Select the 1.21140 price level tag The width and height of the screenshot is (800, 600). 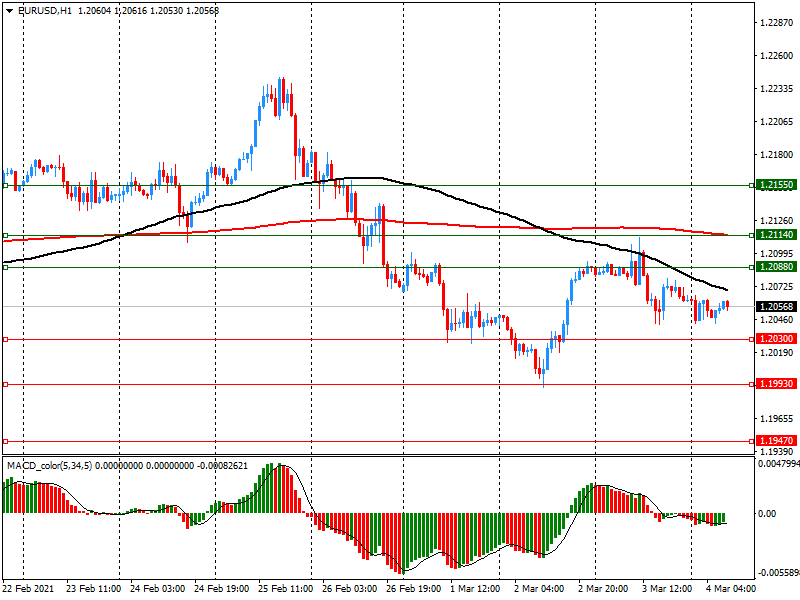pos(776,234)
